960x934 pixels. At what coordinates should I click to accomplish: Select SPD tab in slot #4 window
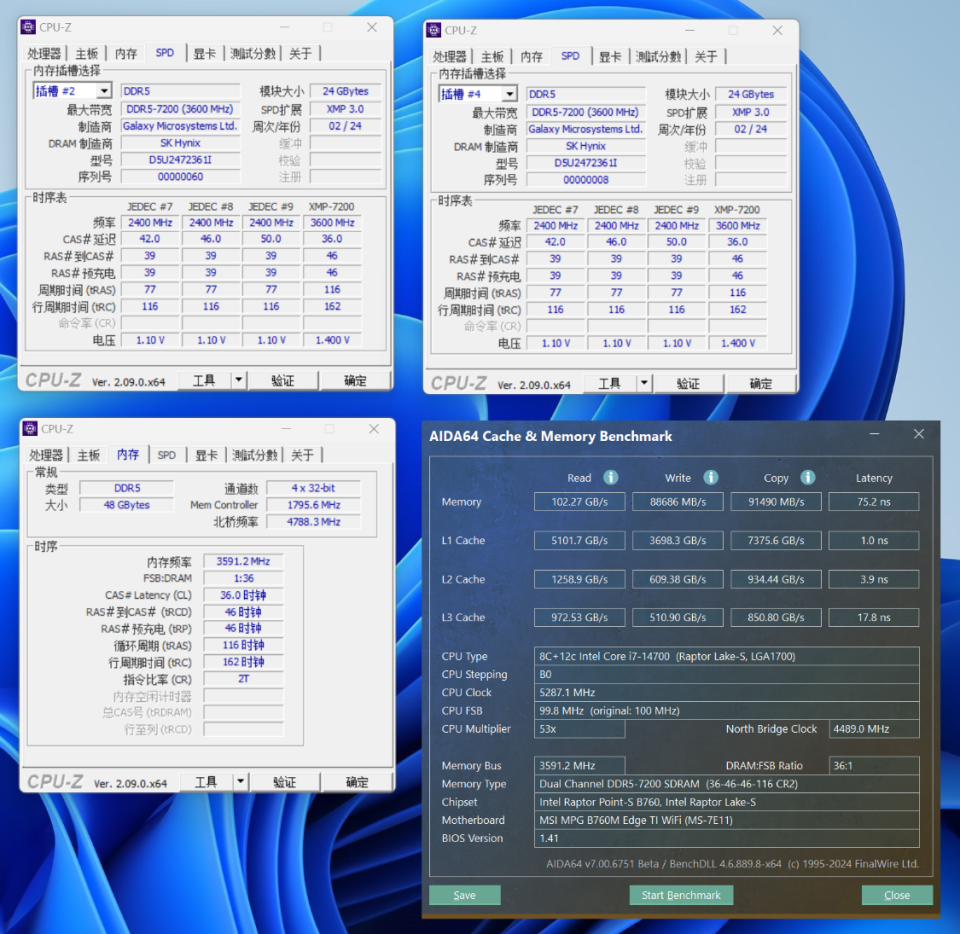tap(570, 56)
